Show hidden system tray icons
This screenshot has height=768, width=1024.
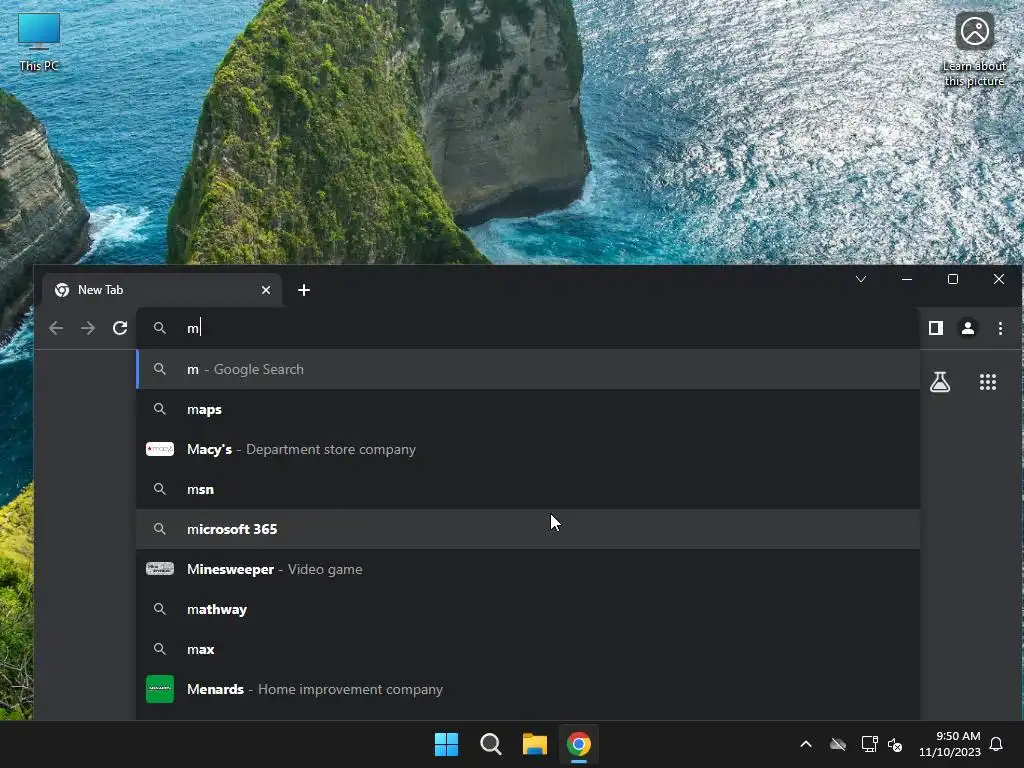click(806, 744)
